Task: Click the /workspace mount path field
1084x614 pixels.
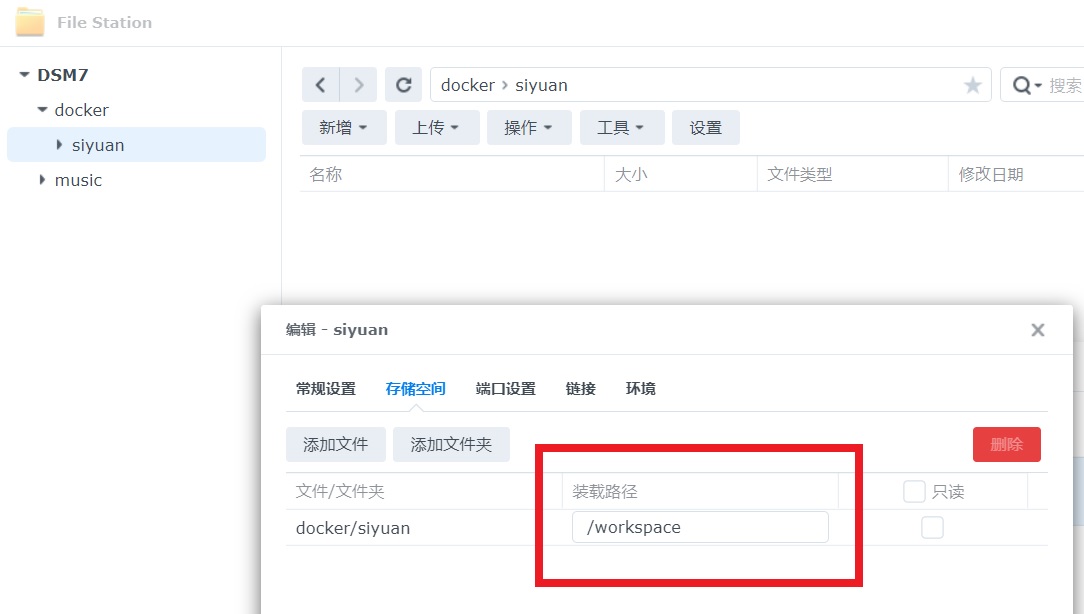Action: 700,527
